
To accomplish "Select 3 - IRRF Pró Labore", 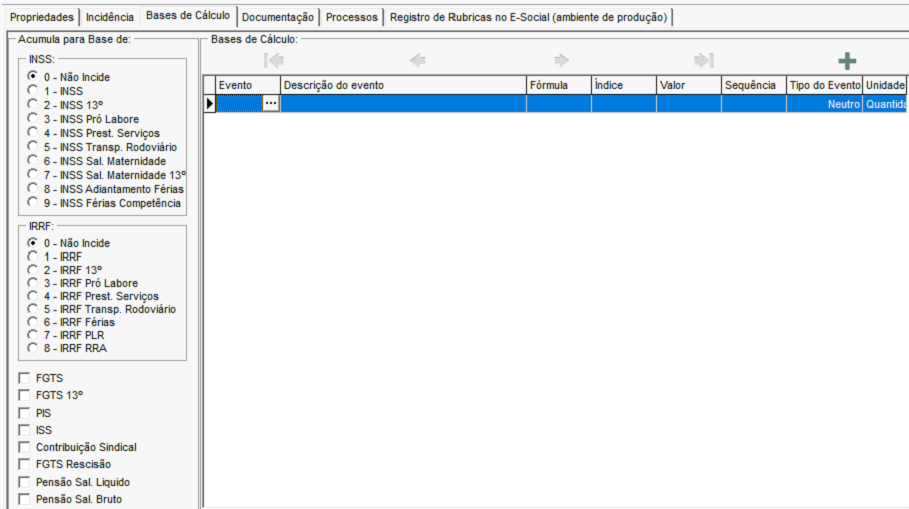I will click(x=32, y=283).
